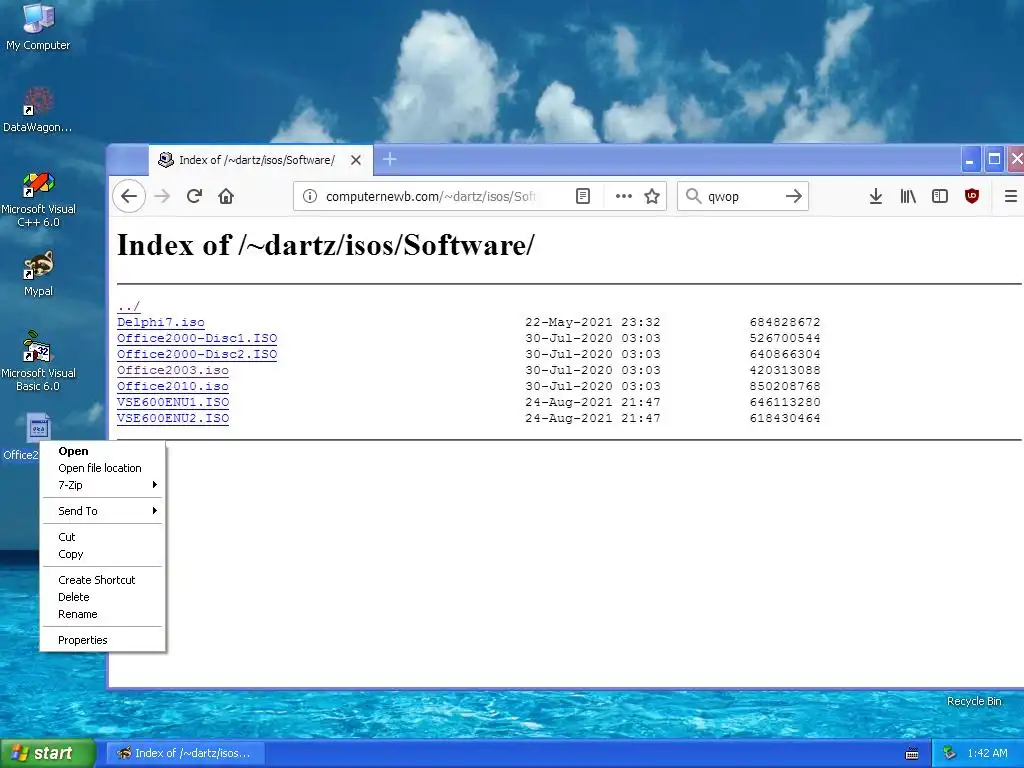Image resolution: width=1024 pixels, height=768 pixels.
Task: Choose Open file location in context menu
Action: (103, 468)
